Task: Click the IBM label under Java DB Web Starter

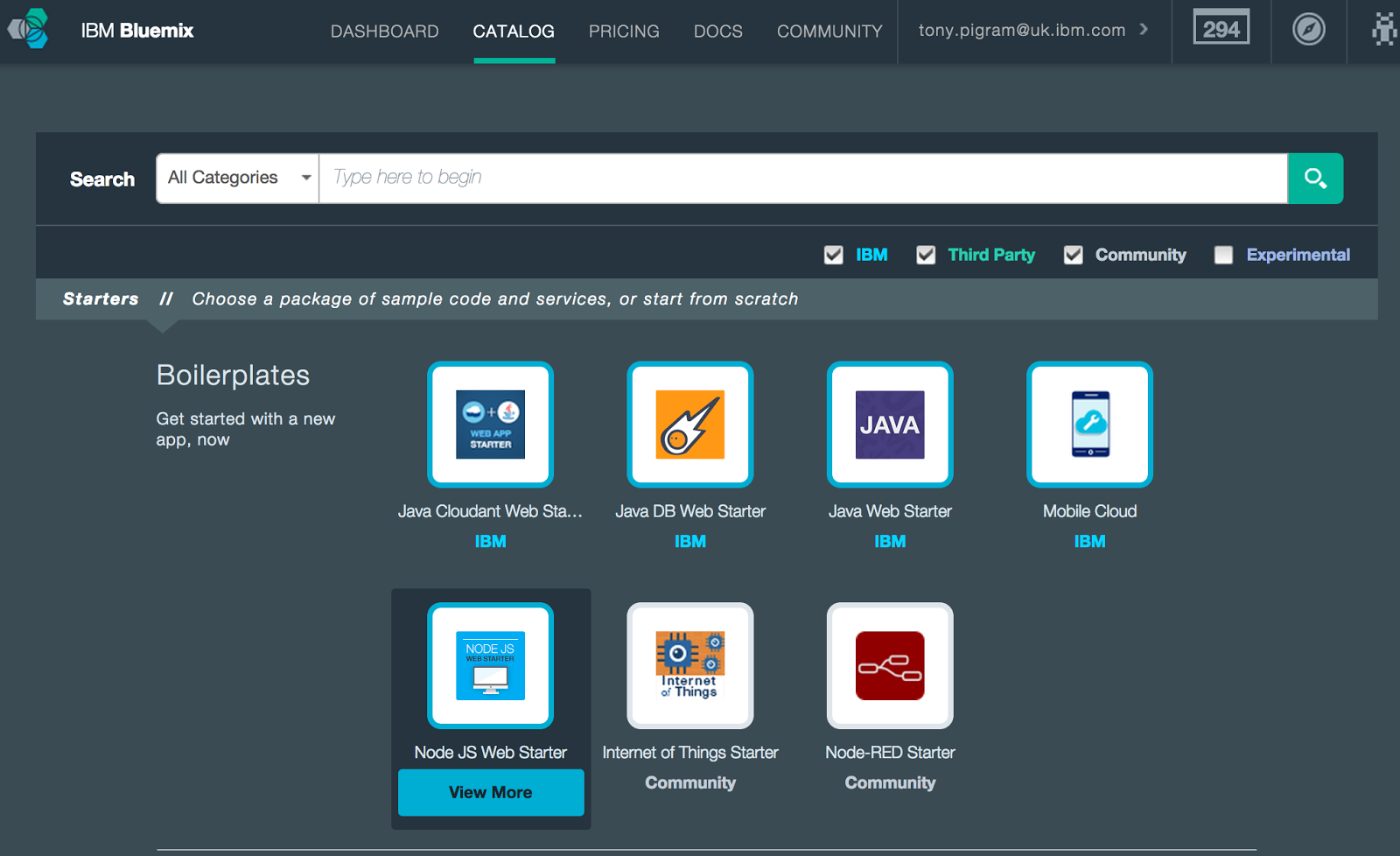Action: [x=690, y=542]
